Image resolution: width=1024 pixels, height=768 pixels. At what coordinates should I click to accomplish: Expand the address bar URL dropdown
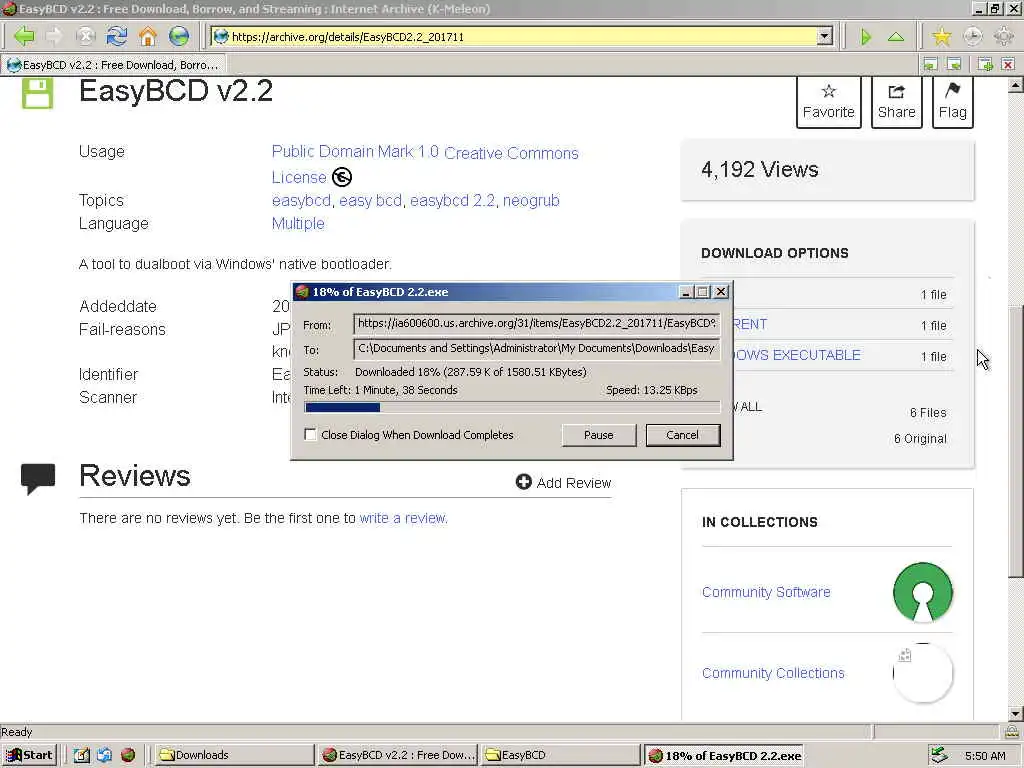pyautogui.click(x=825, y=36)
